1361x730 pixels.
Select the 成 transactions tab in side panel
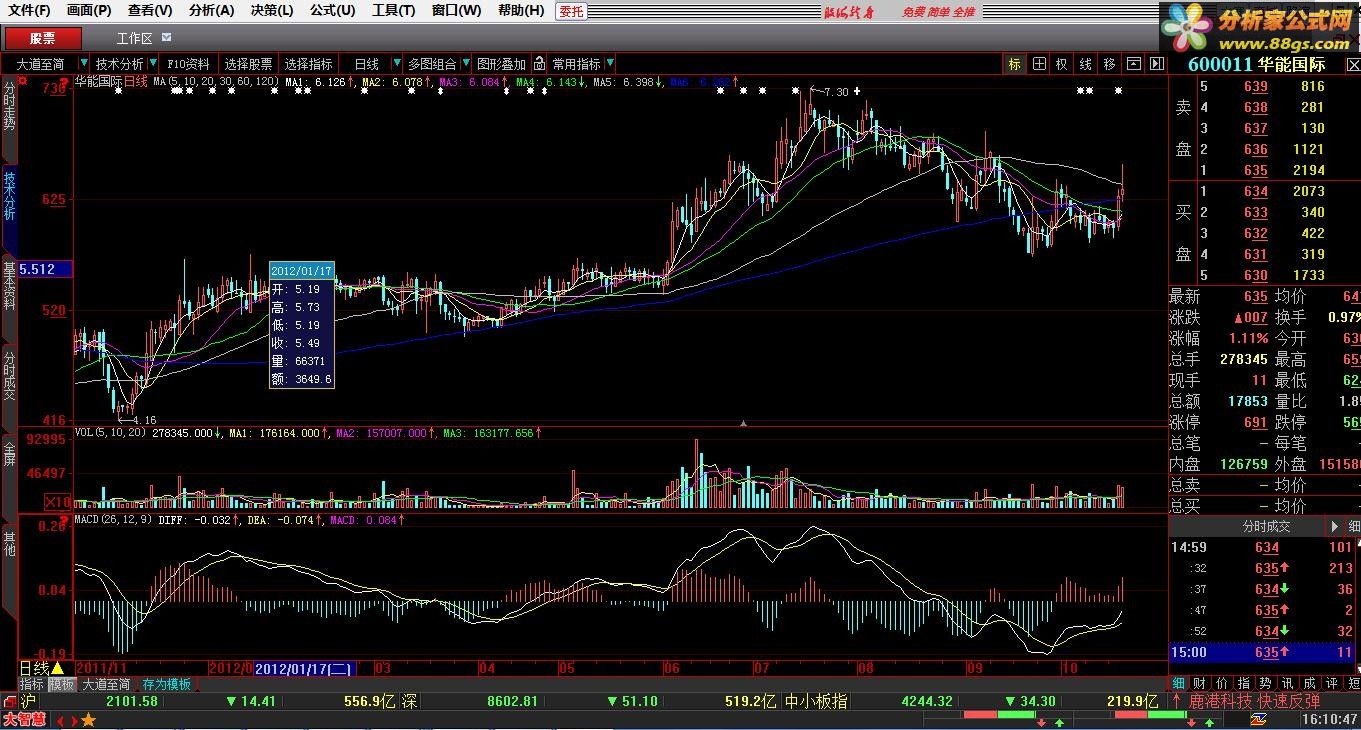(1309, 684)
